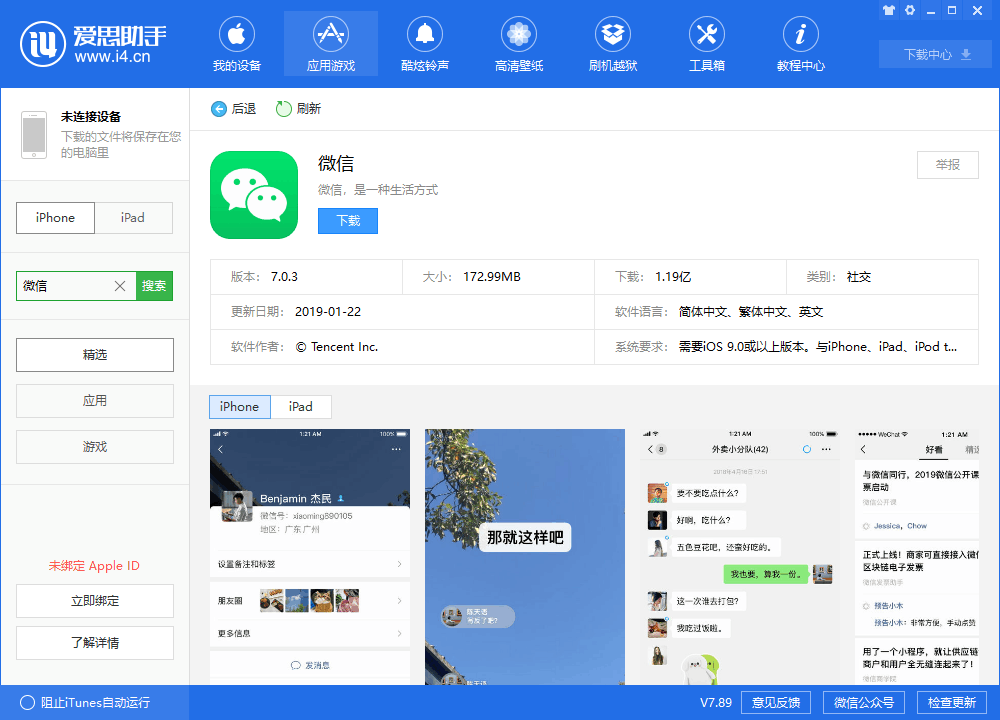Viewport: 1000px width, 720px height.
Task: Click size value 172.99MB
Action: pyautogui.click(x=492, y=277)
